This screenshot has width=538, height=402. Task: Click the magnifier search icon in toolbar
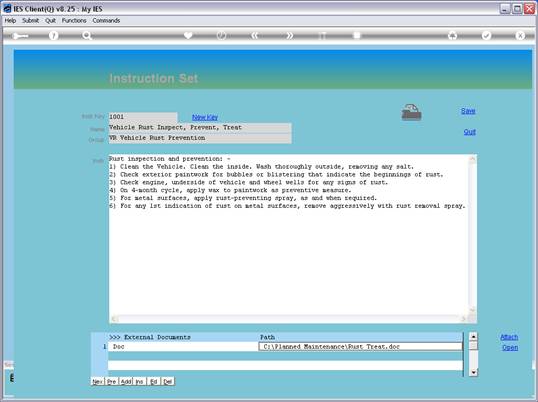point(87,35)
